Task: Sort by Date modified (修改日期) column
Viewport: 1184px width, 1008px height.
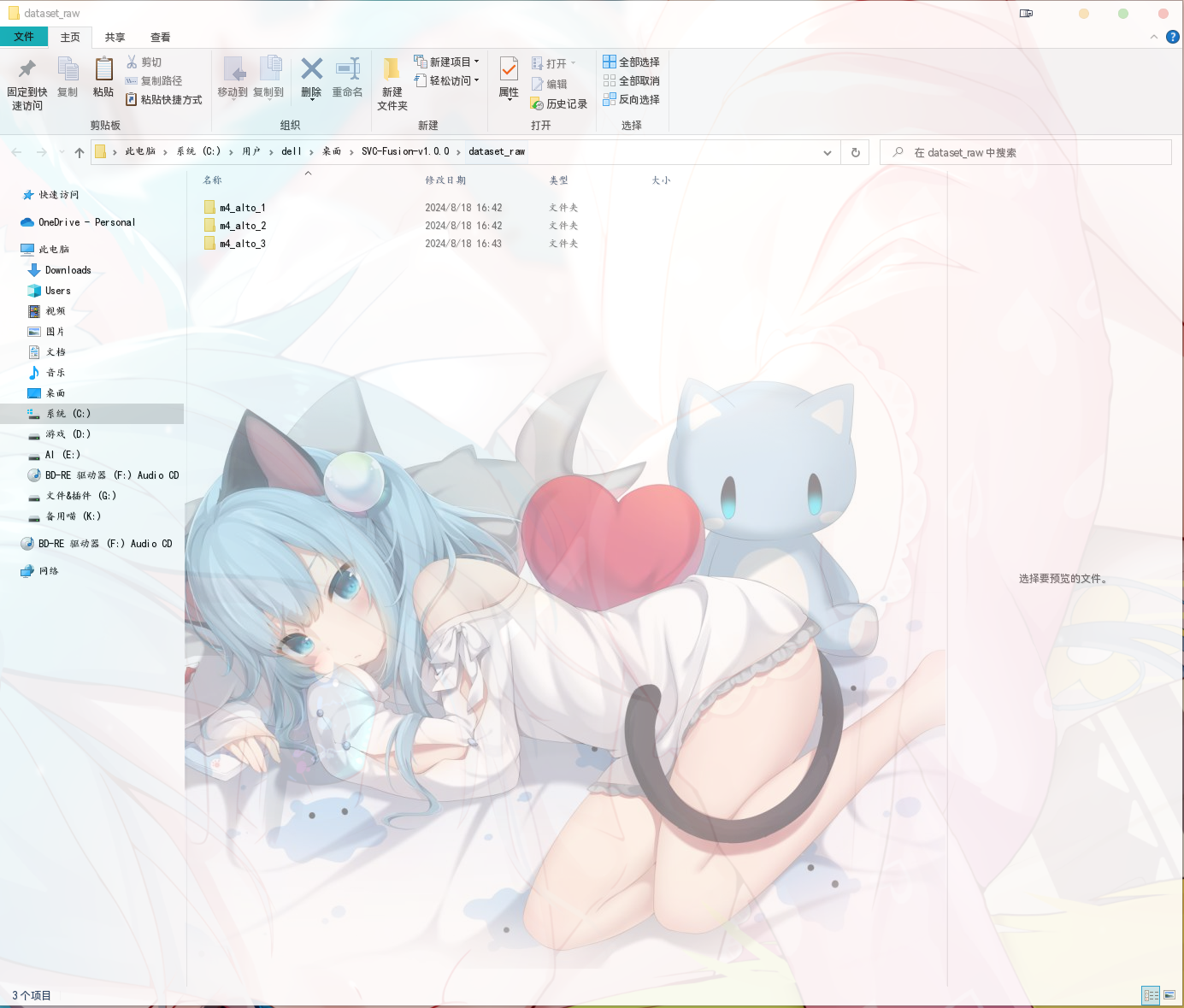Action: [x=445, y=180]
